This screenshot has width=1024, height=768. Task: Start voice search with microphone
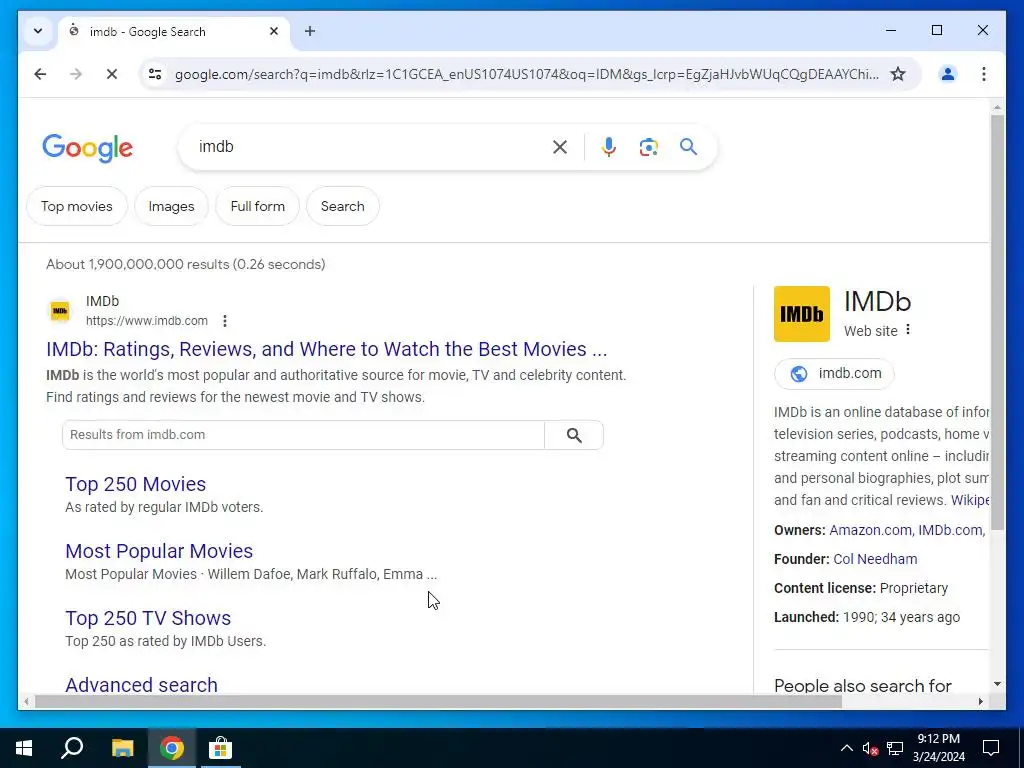(x=609, y=147)
